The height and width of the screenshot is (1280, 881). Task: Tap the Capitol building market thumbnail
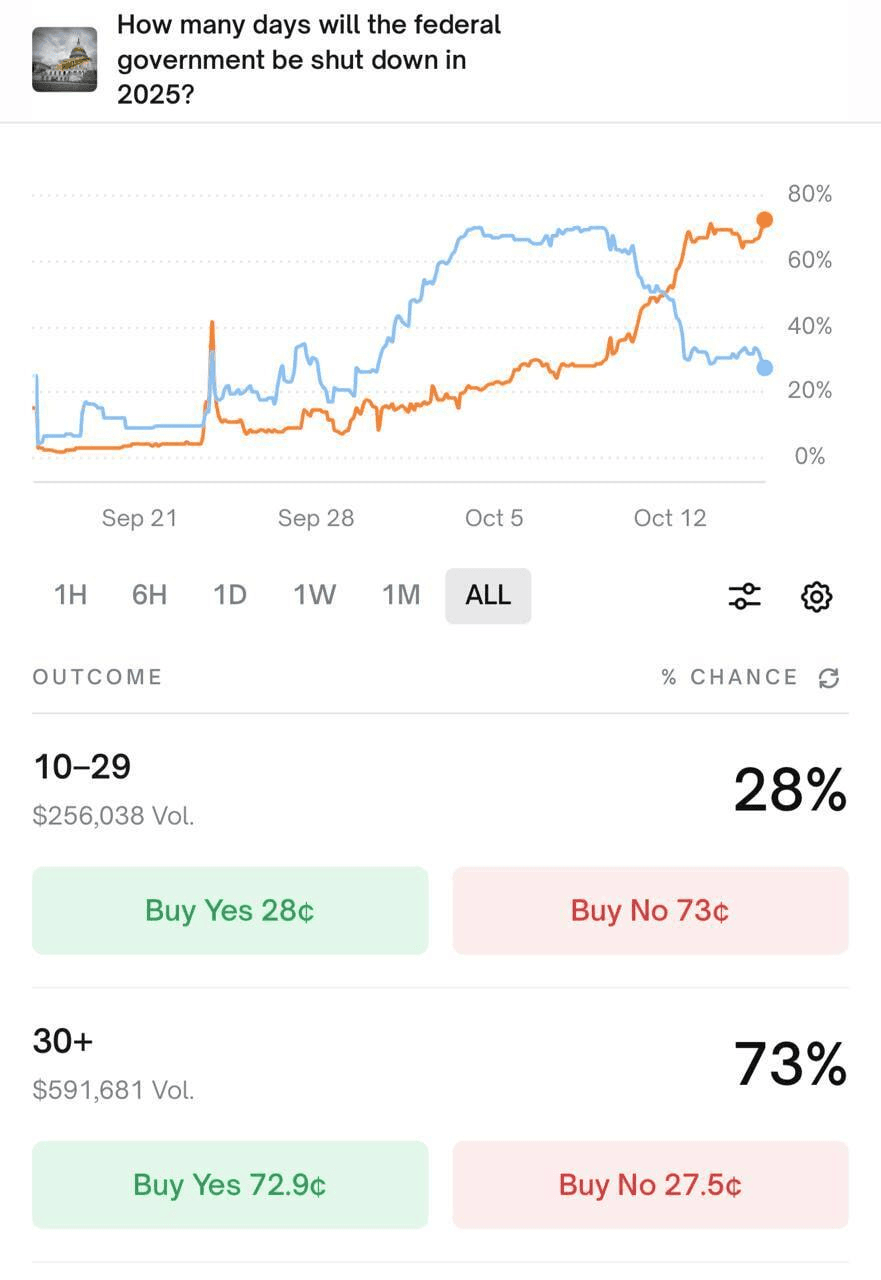pyautogui.click(x=65, y=60)
